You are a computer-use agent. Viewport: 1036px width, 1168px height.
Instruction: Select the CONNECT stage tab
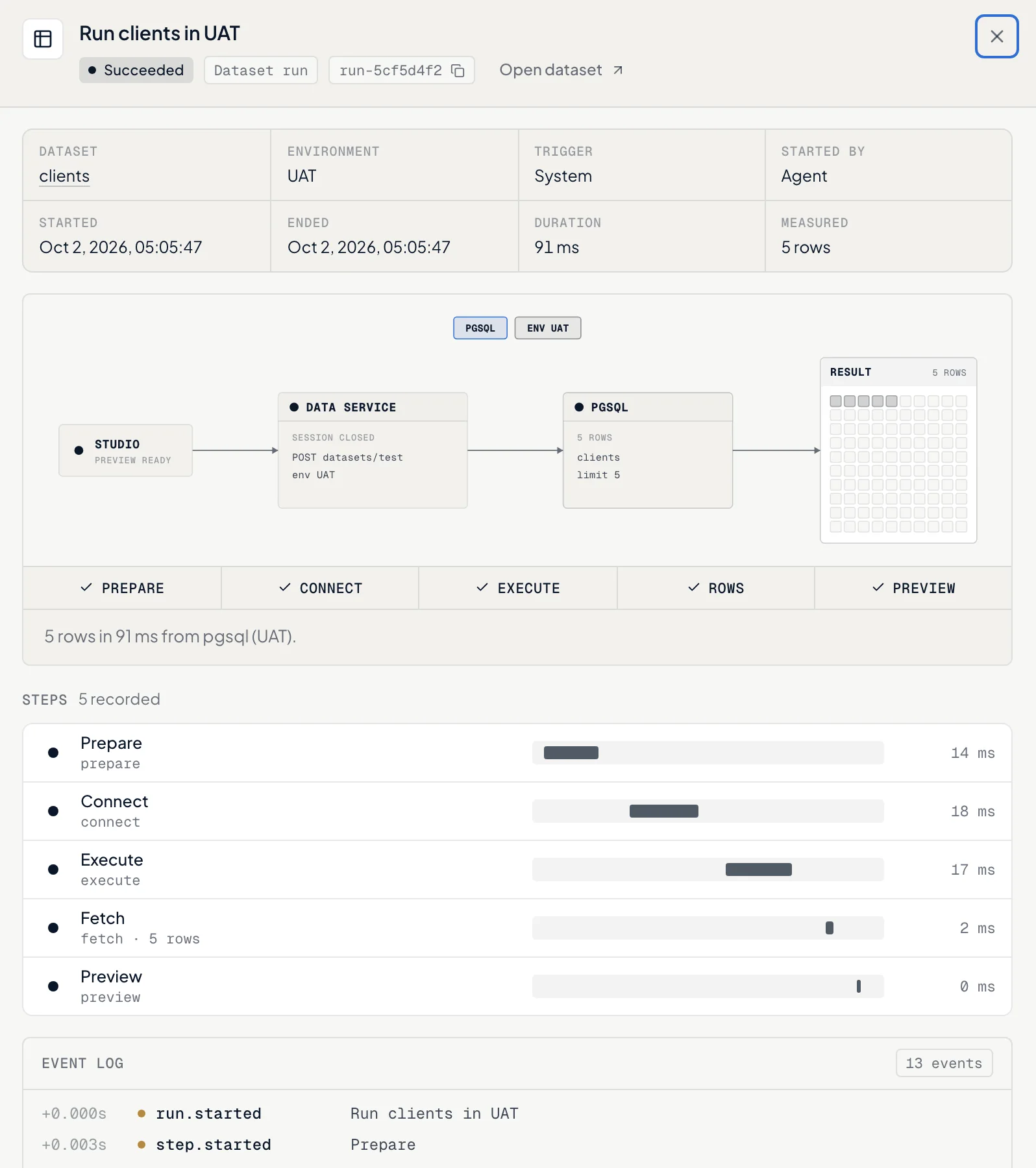[320, 588]
